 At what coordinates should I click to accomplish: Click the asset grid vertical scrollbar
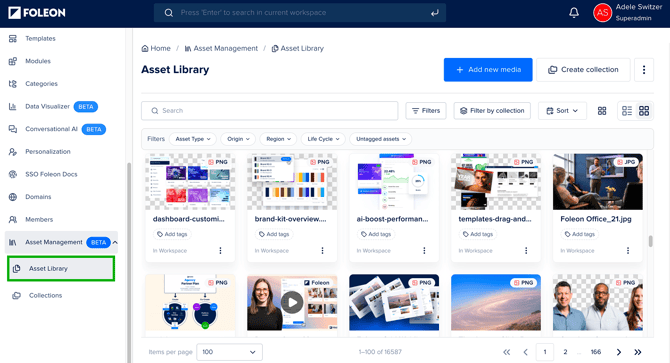pyautogui.click(x=651, y=241)
